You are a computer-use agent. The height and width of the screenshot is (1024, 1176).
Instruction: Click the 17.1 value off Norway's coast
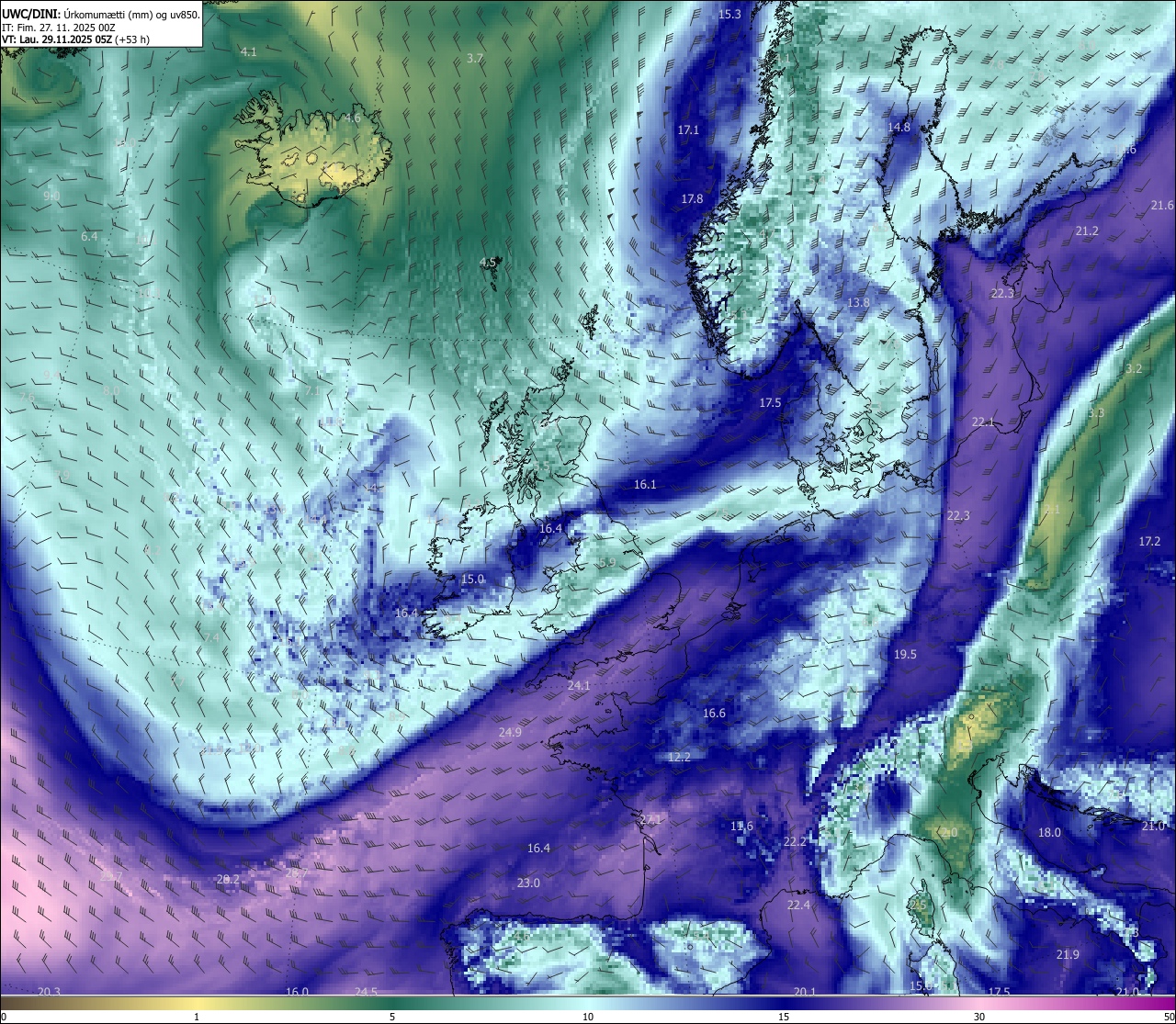688,130
